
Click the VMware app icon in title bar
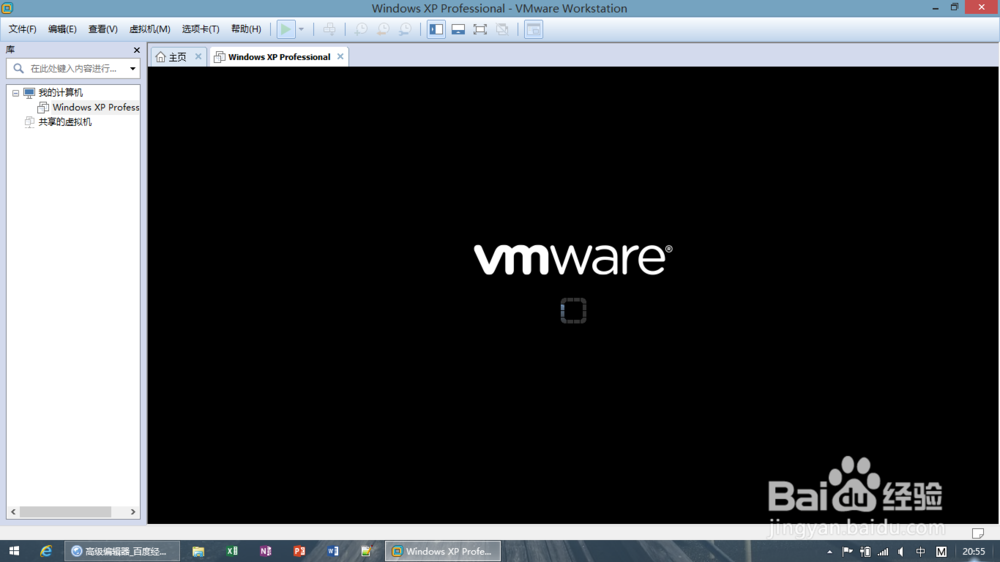(x=7, y=8)
